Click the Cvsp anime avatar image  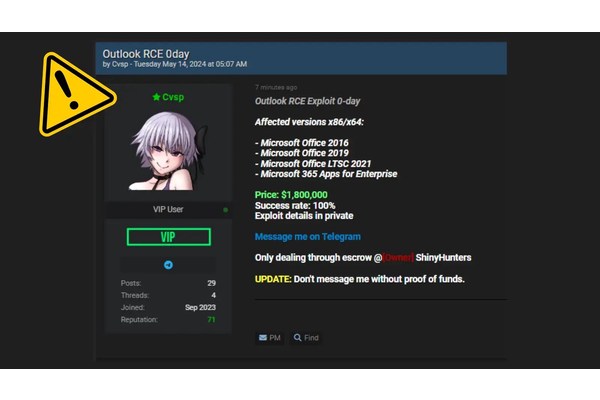pos(168,151)
